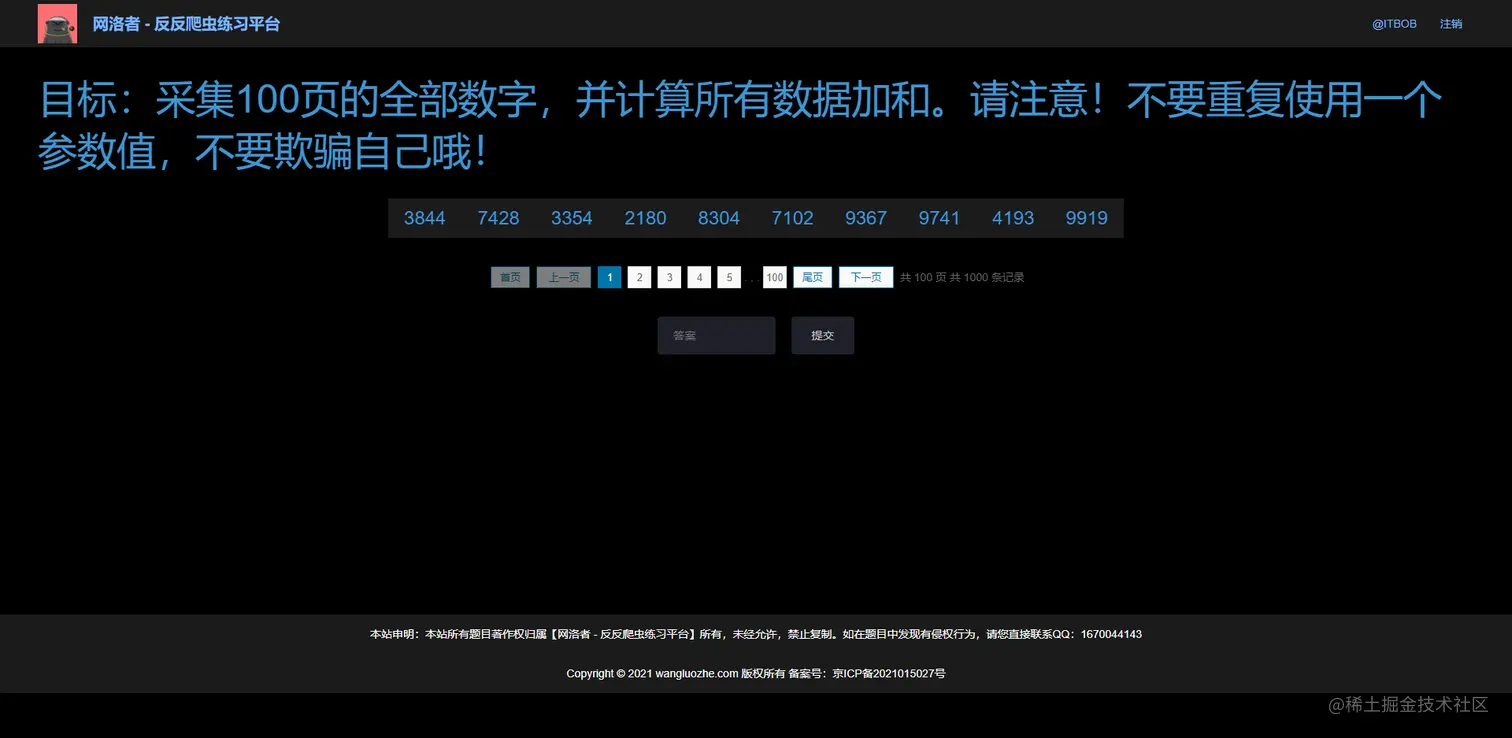Select the number 2180
1512x738 pixels.
pyautogui.click(x=645, y=218)
